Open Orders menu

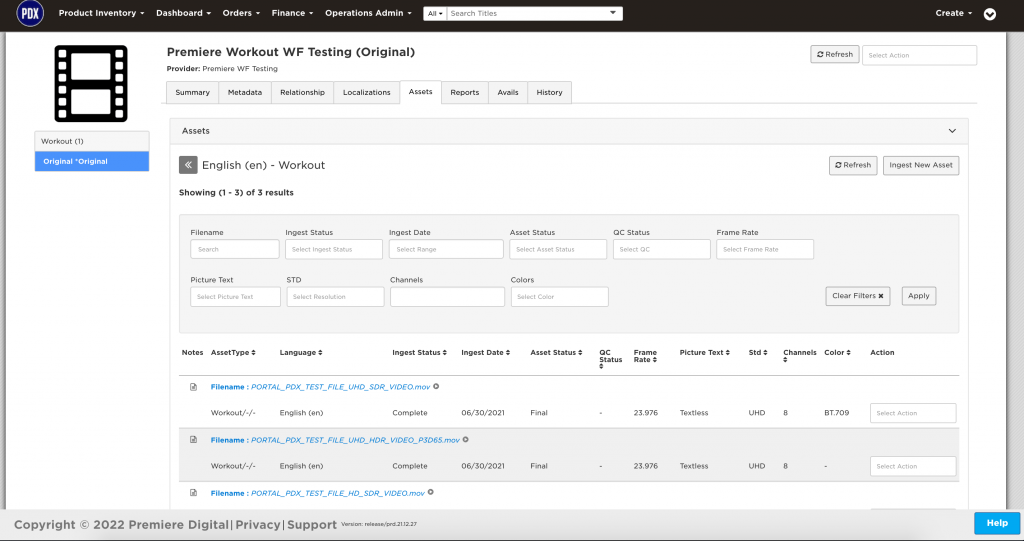[x=241, y=13]
